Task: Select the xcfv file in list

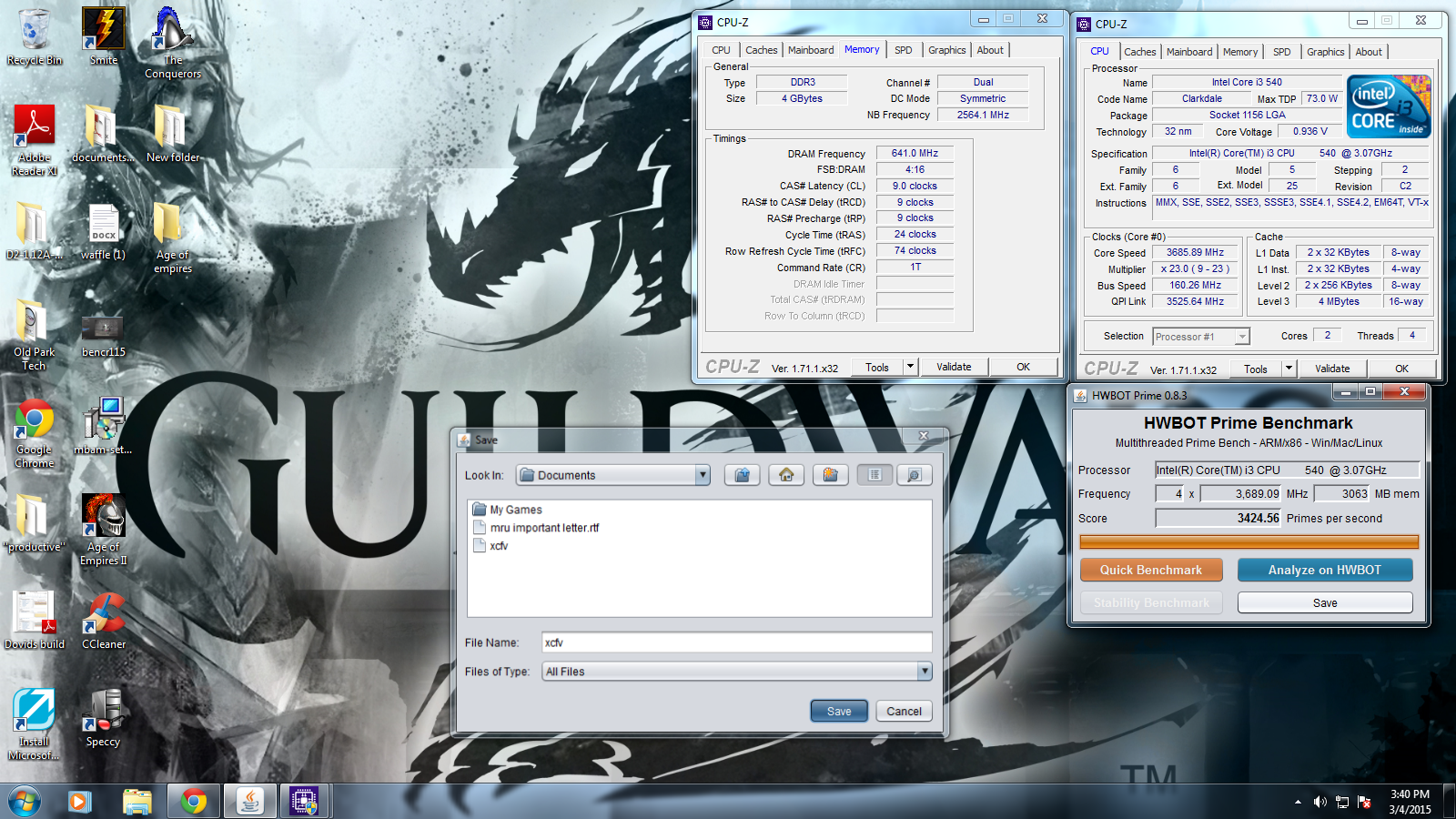Action: (x=490, y=546)
